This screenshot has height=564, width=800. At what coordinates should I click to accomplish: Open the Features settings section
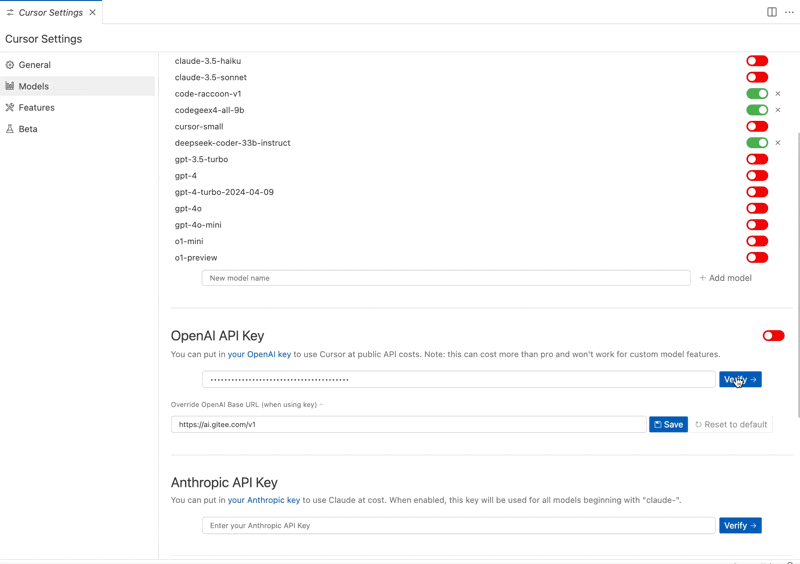[78, 108]
